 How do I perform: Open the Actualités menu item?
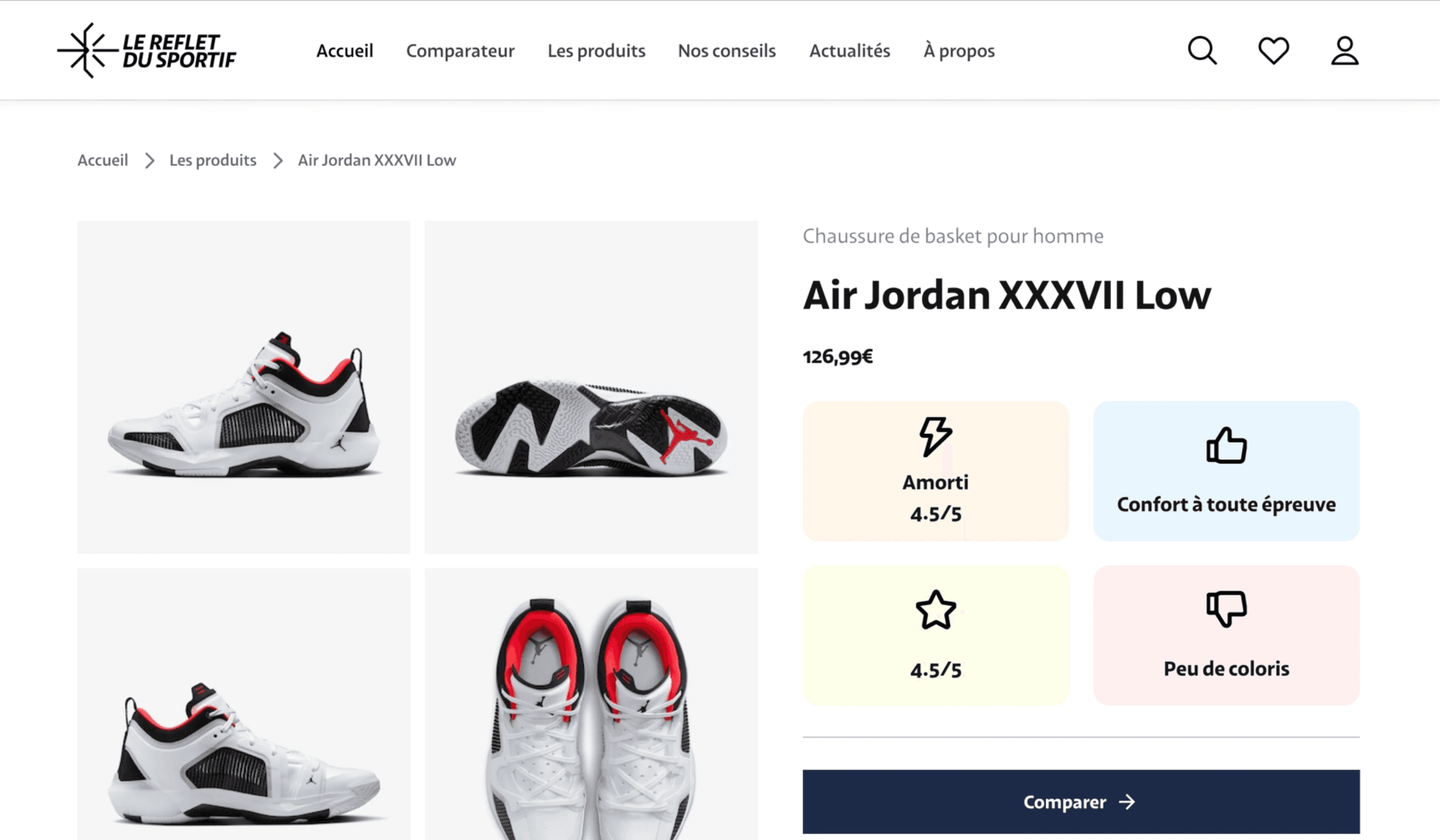pos(849,51)
